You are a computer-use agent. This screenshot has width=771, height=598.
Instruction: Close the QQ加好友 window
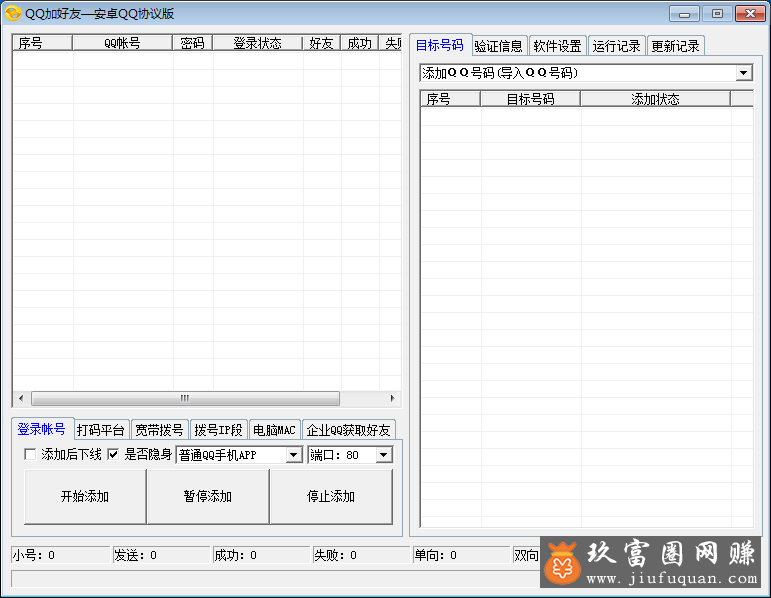[750, 14]
